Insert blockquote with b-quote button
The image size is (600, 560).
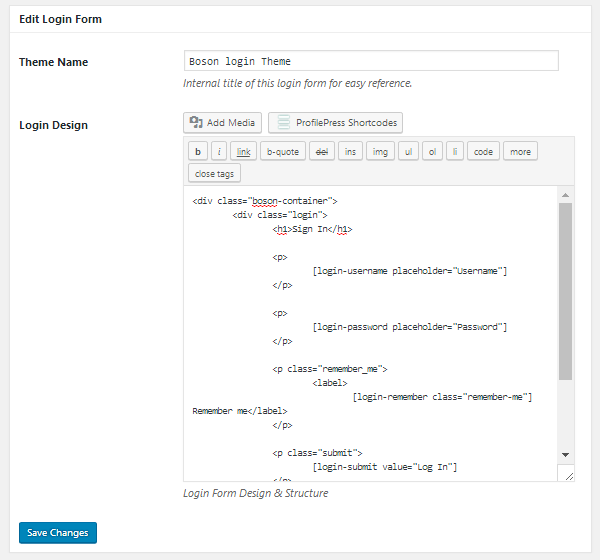pos(283,151)
